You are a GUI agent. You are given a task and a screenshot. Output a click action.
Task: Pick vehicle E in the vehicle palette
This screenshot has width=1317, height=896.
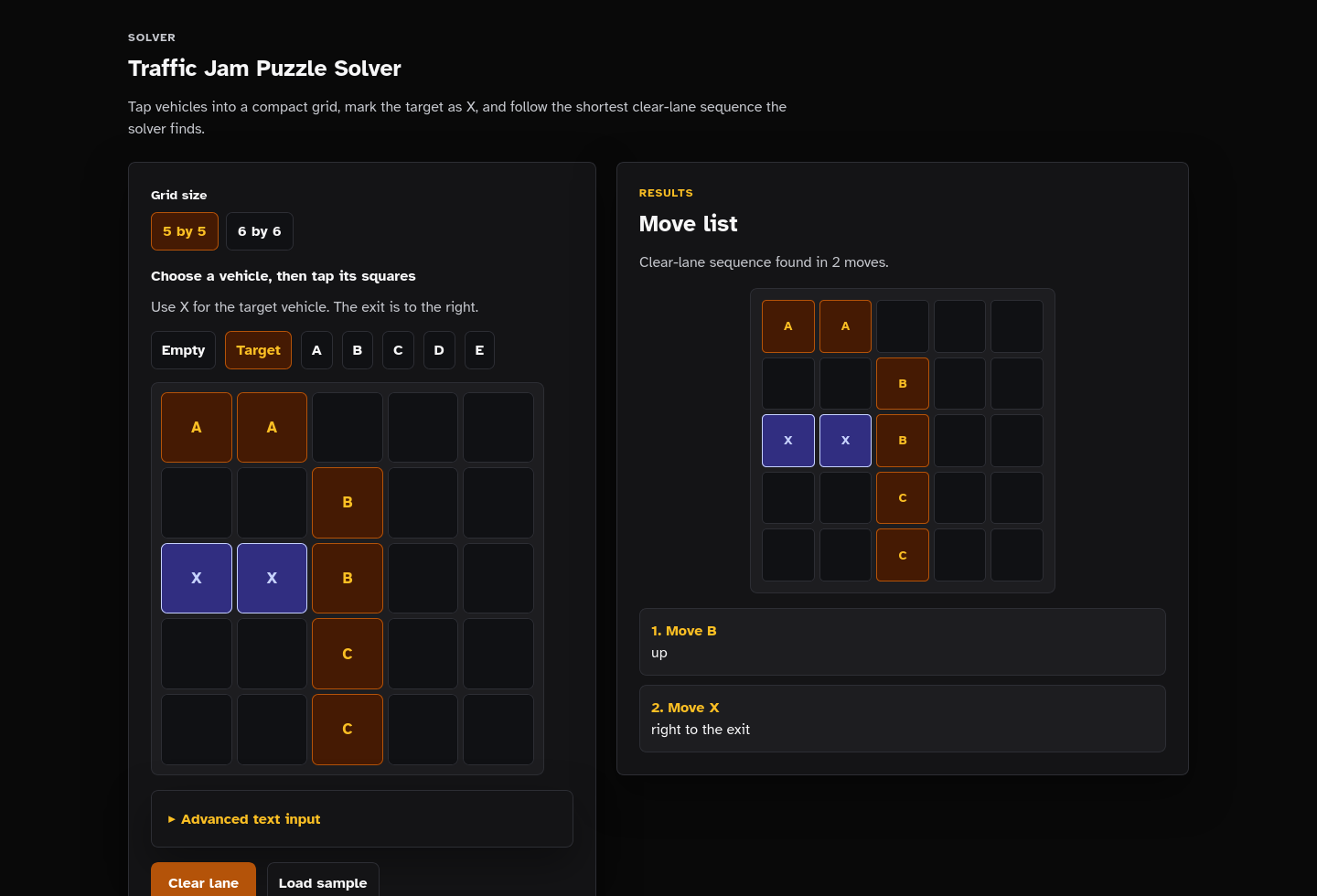479,350
